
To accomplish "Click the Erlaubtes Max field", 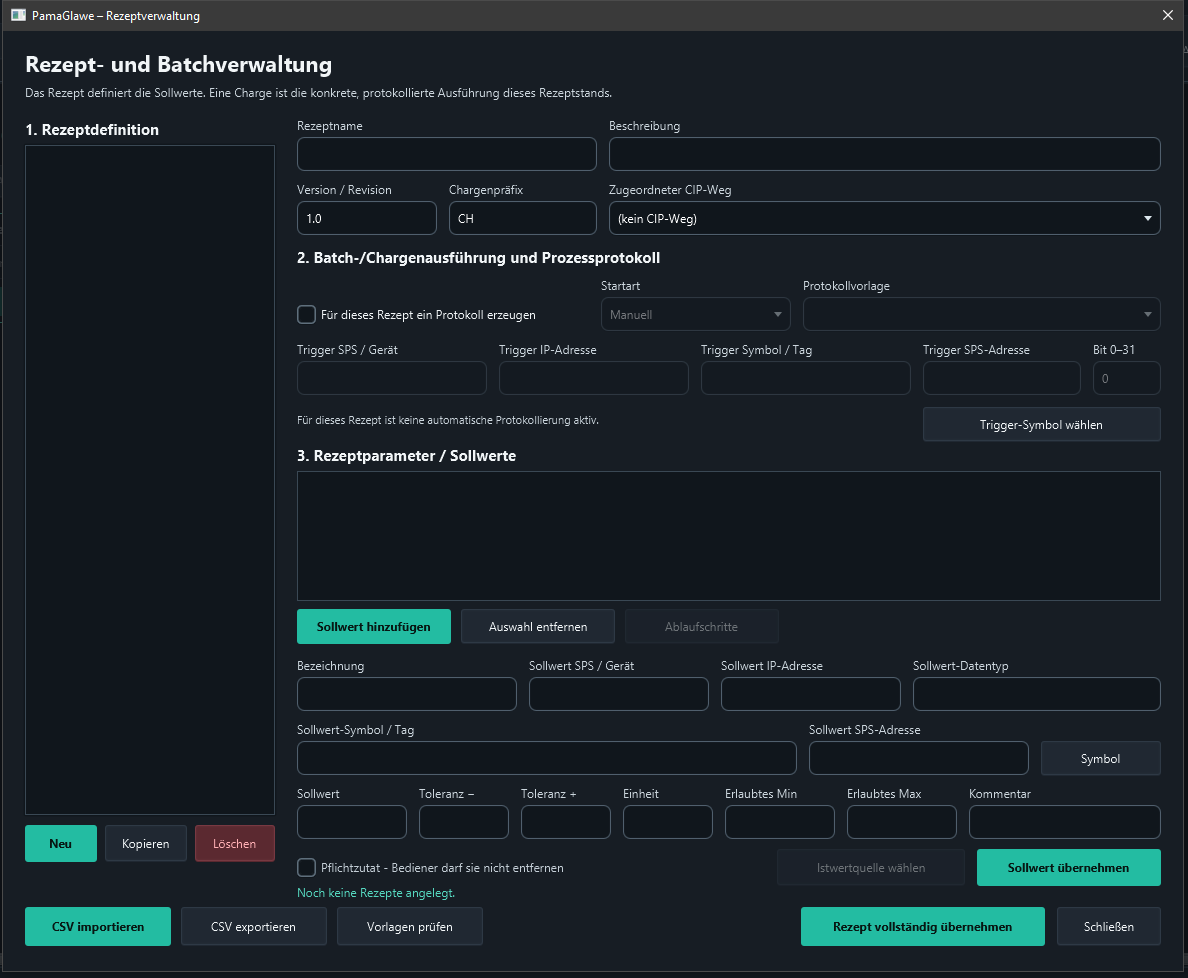I will tap(902, 822).
